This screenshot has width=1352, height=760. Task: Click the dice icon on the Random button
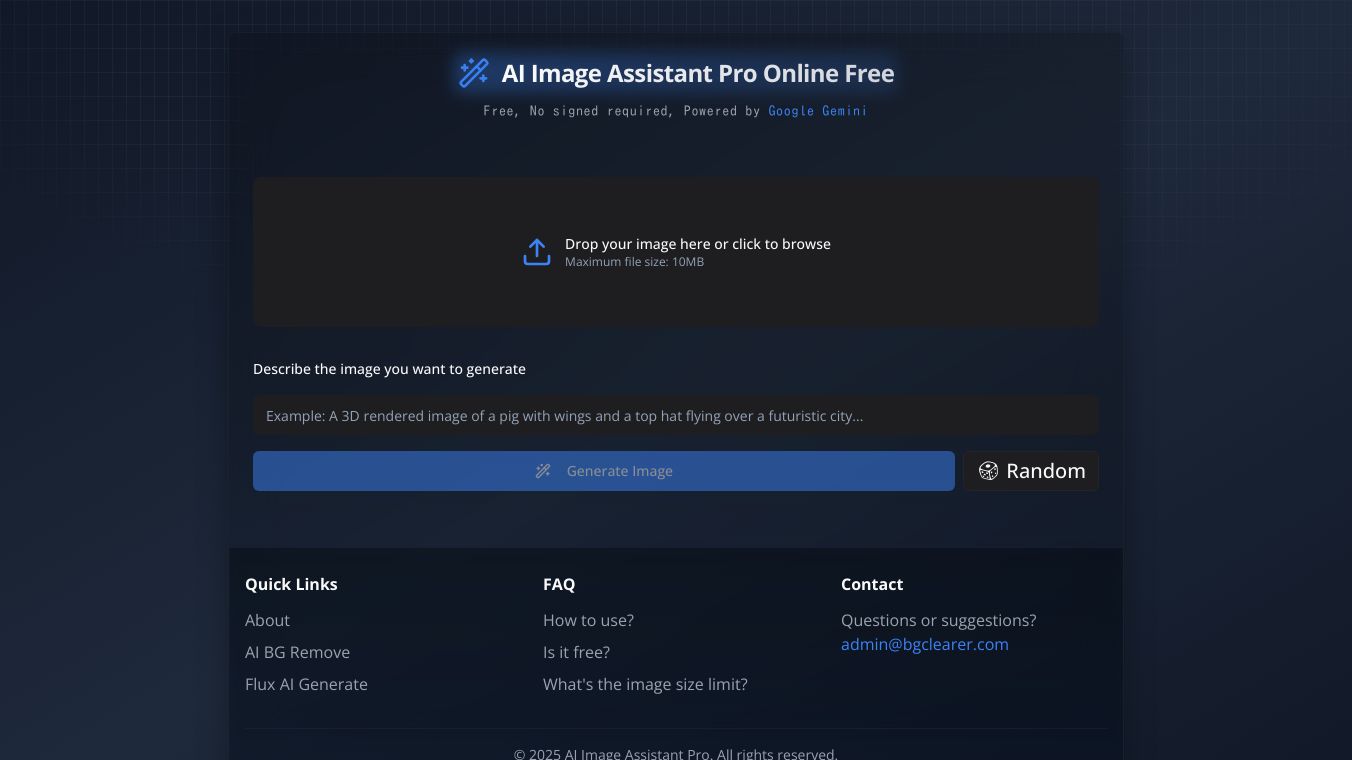coord(988,471)
